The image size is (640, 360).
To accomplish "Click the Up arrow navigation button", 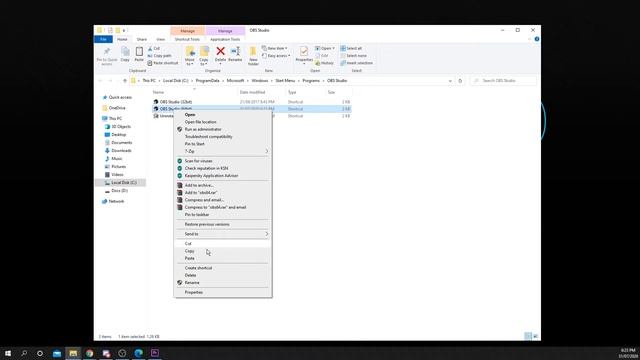I will click(125, 81).
